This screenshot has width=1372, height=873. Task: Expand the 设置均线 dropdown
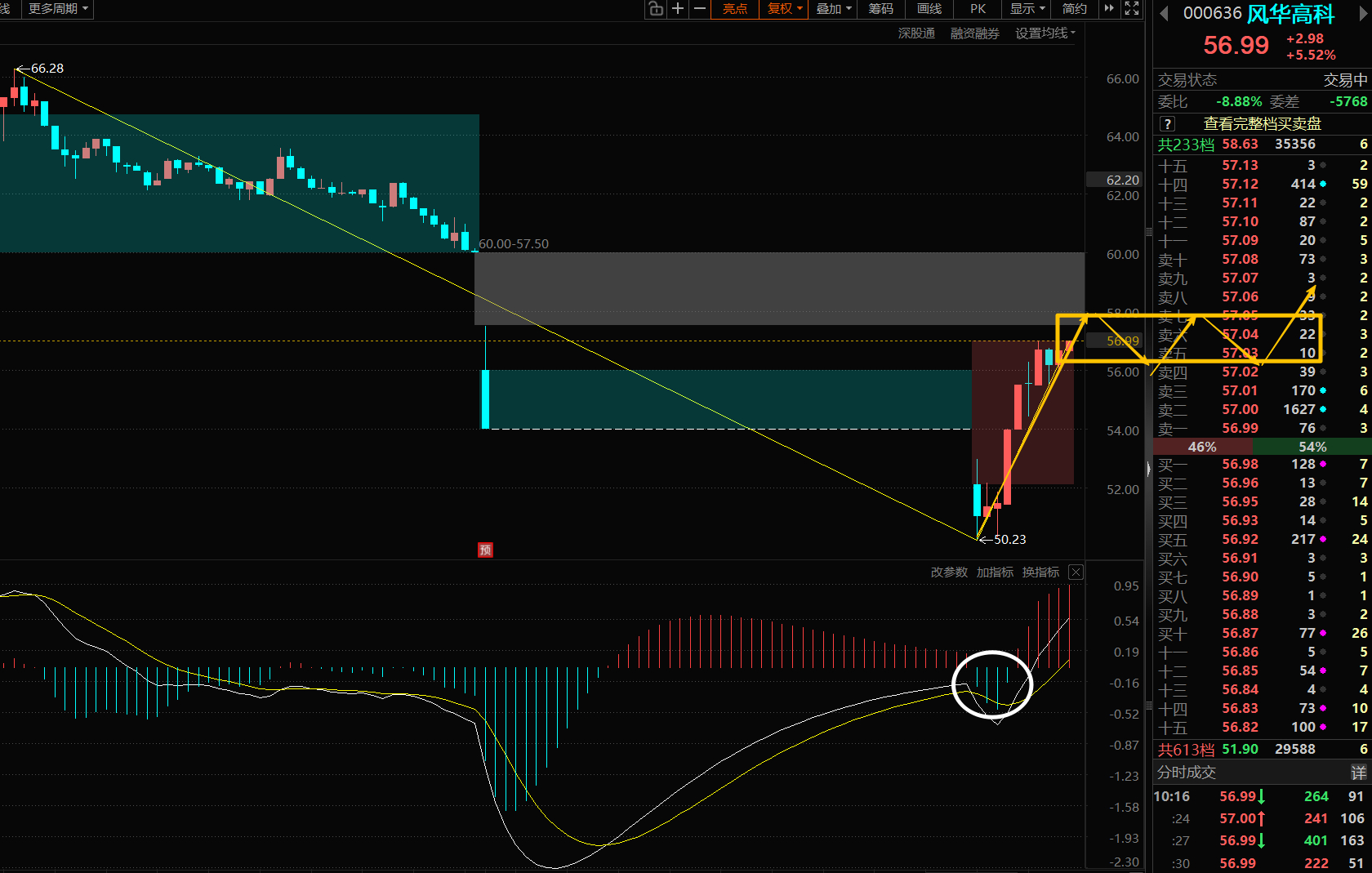(x=1045, y=33)
